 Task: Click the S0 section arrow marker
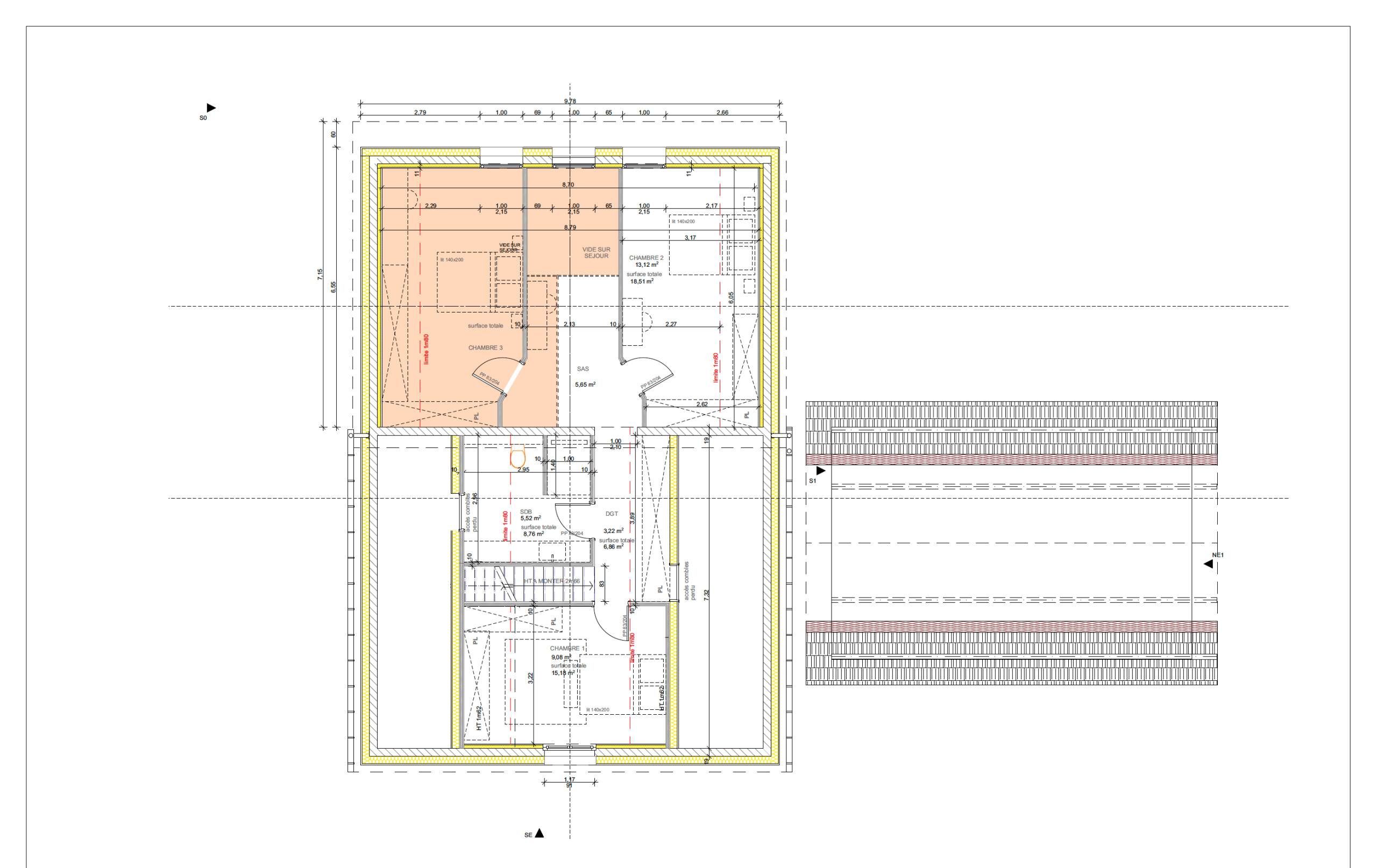point(211,108)
